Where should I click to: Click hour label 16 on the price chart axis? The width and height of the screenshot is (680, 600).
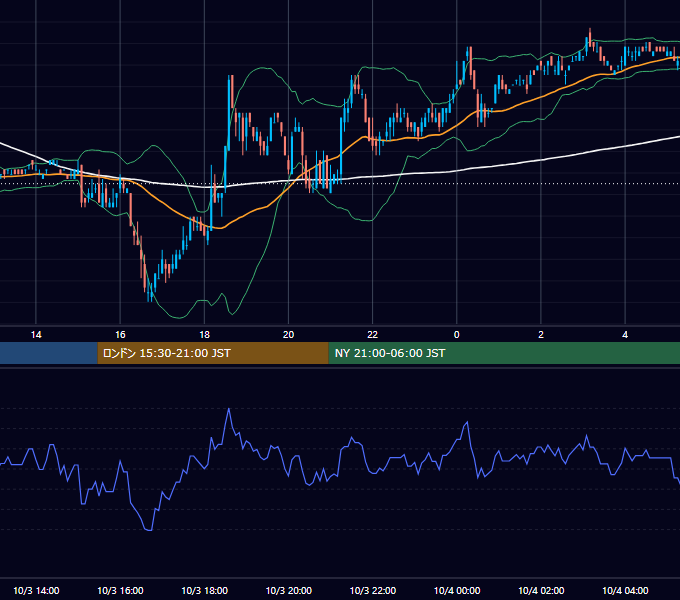point(120,335)
